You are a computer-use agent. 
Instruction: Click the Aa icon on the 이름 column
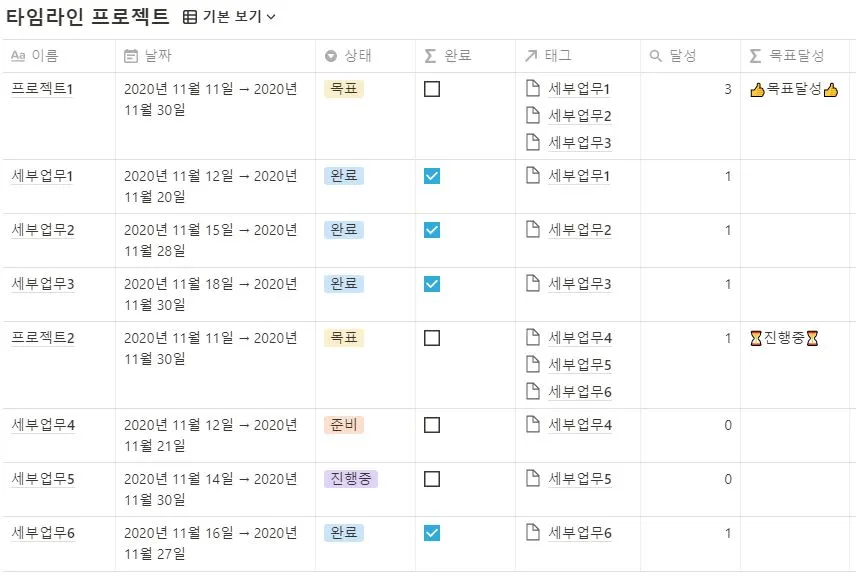18,56
